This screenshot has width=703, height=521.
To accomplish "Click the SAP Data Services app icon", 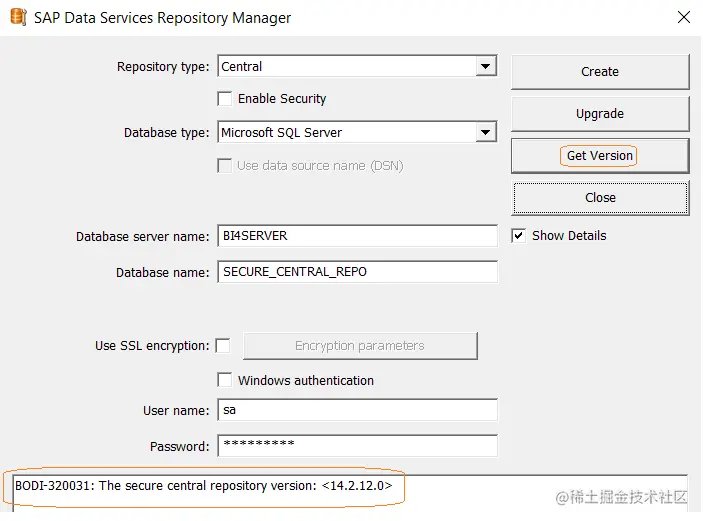I will [x=18, y=17].
